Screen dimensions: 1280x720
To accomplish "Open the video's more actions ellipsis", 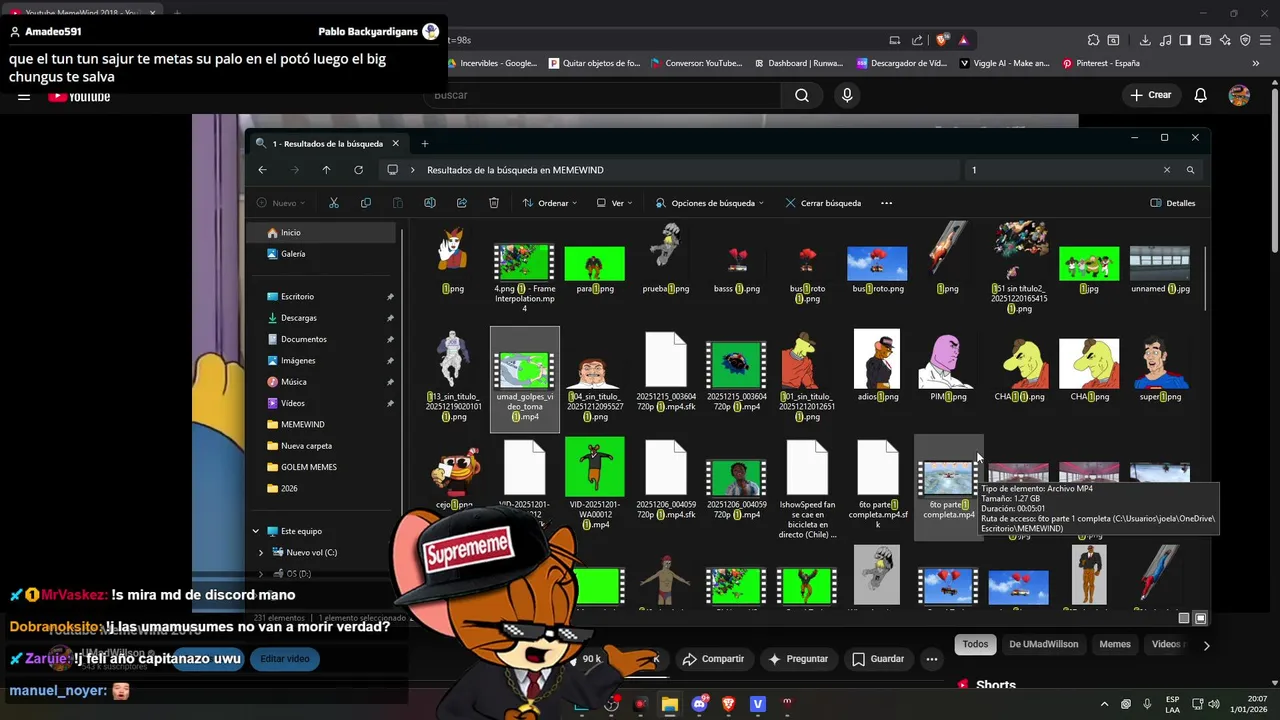I will [x=932, y=659].
